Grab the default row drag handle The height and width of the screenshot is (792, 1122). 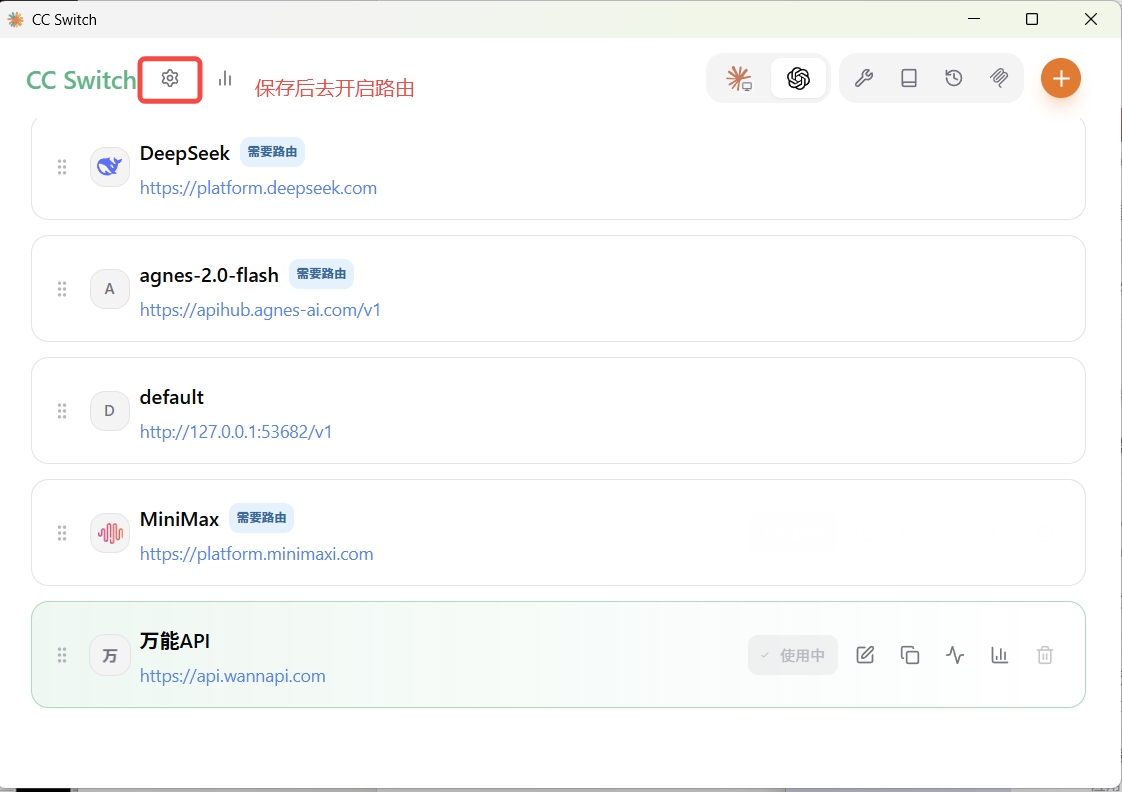[x=62, y=411]
